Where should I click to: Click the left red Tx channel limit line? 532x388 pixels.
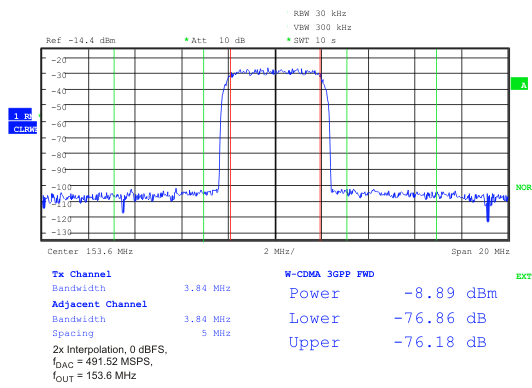[230, 145]
